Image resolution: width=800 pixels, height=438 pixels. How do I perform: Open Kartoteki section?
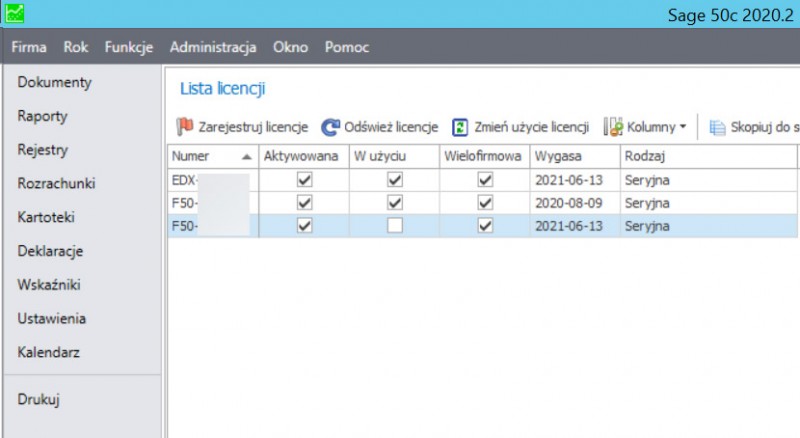pos(46,217)
